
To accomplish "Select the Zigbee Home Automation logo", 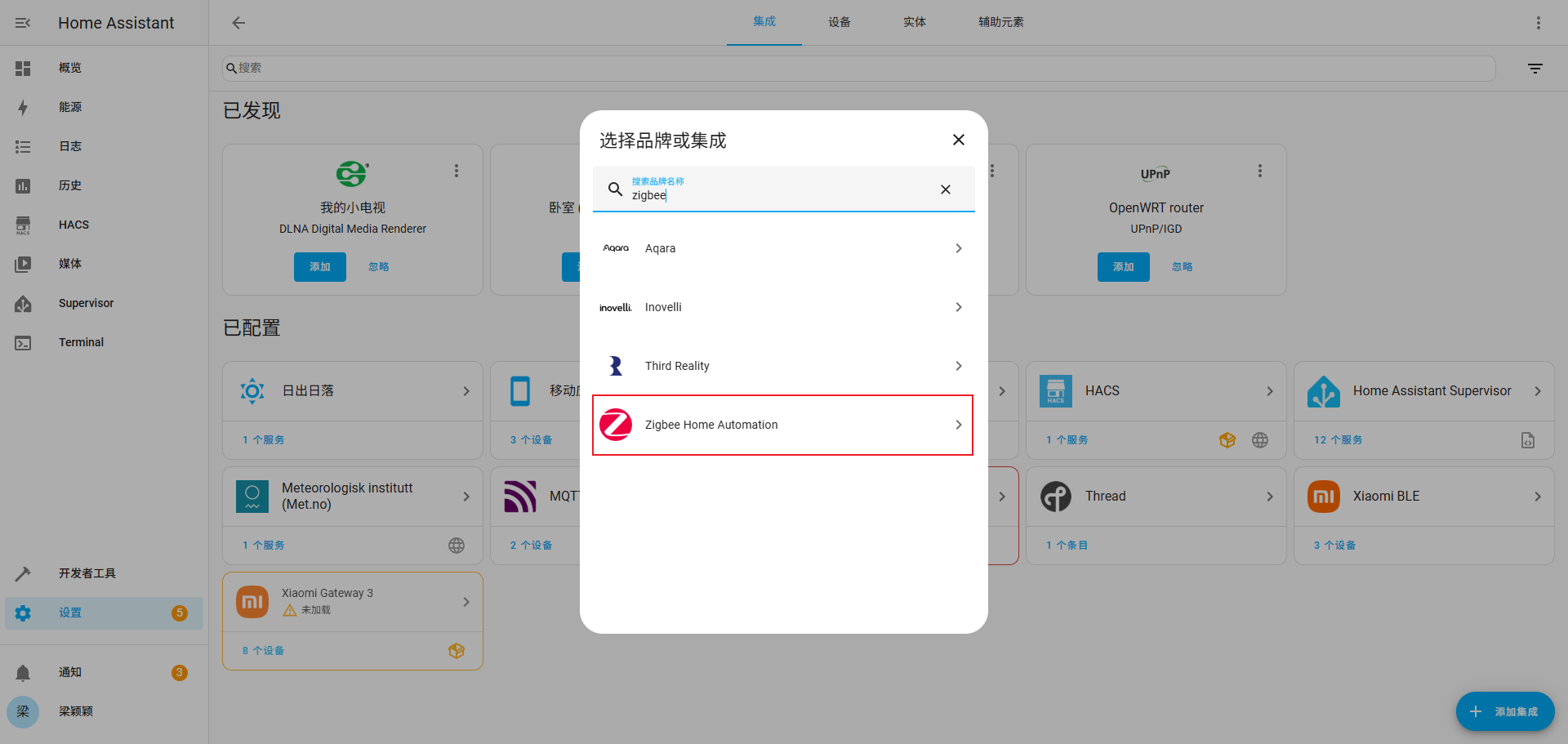I will click(x=616, y=425).
